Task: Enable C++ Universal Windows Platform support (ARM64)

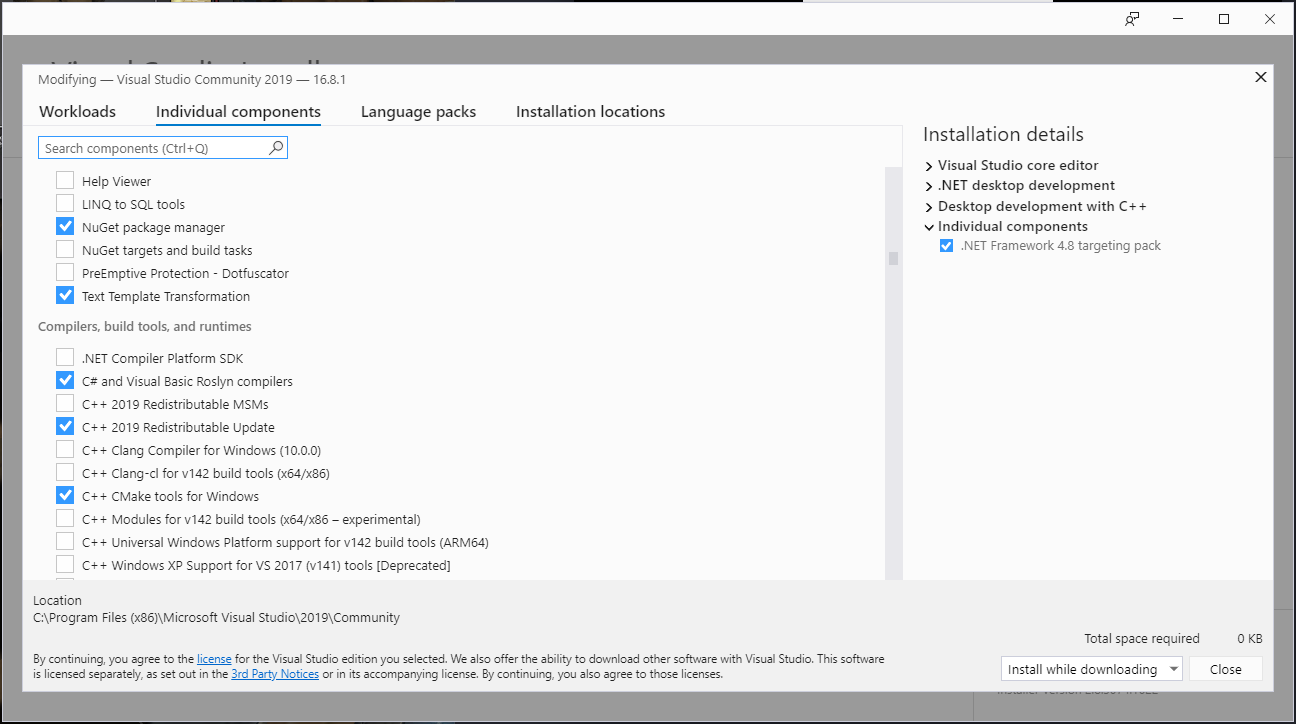Action: click(65, 542)
